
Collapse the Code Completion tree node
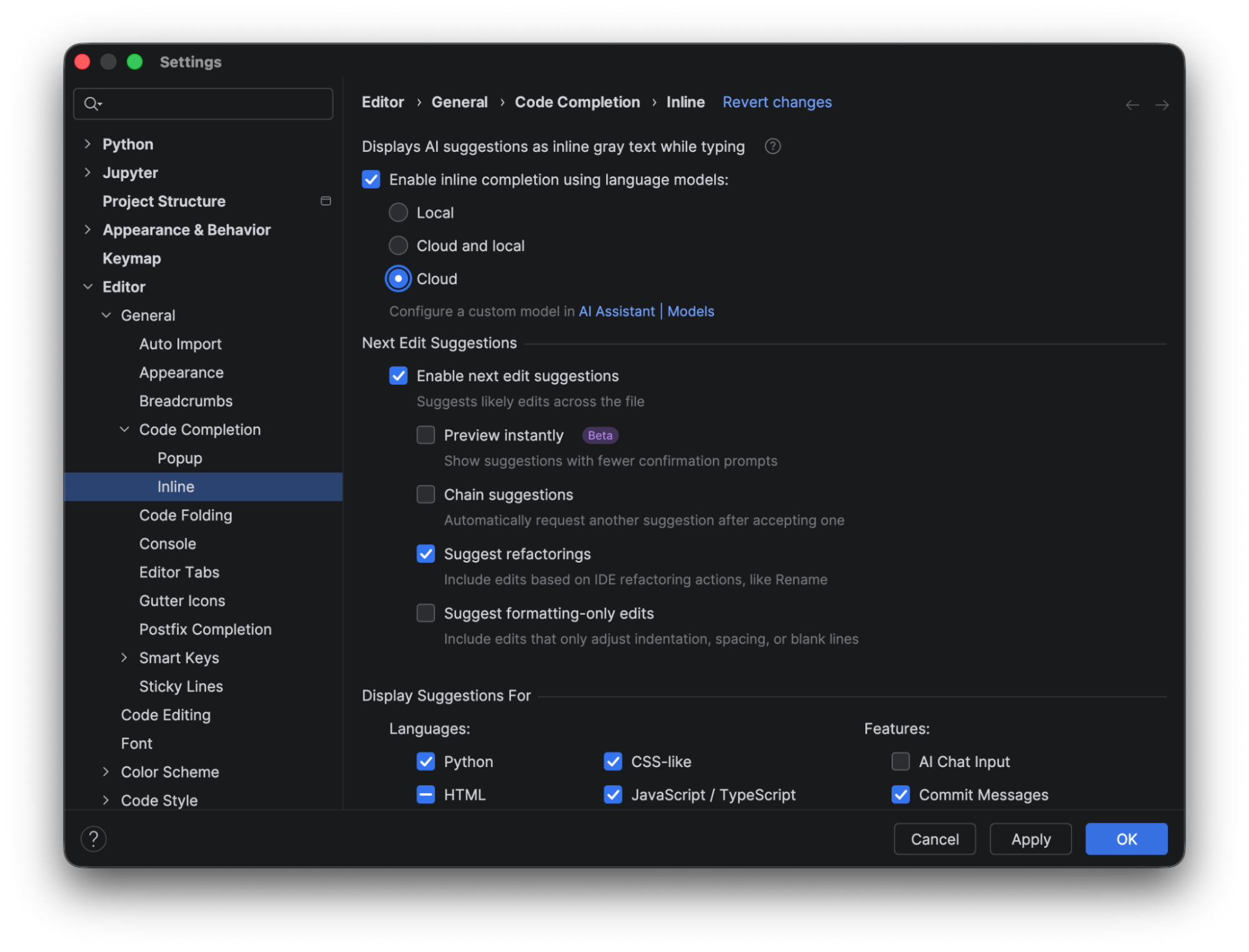coord(124,430)
